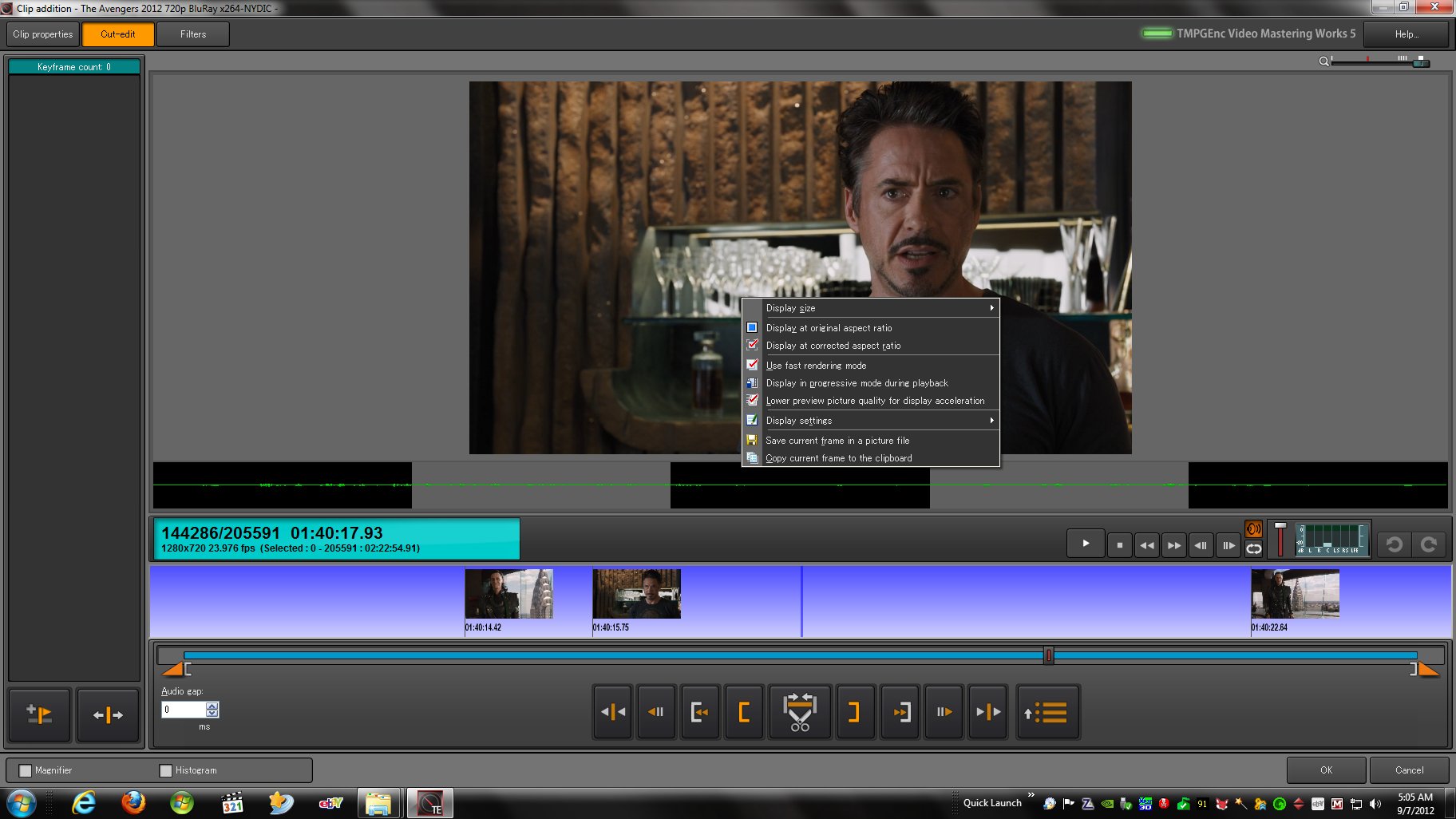This screenshot has width=1456, height=819.
Task: Click the add keyframe icon button
Action: pos(40,714)
